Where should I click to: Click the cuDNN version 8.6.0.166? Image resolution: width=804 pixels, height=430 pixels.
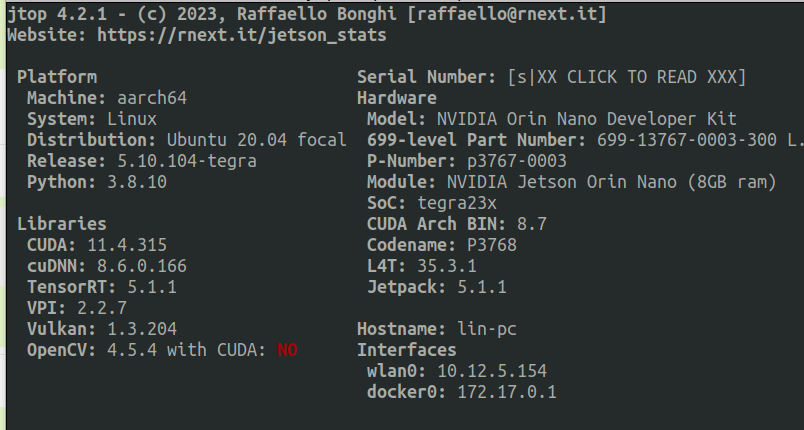[x=141, y=266]
